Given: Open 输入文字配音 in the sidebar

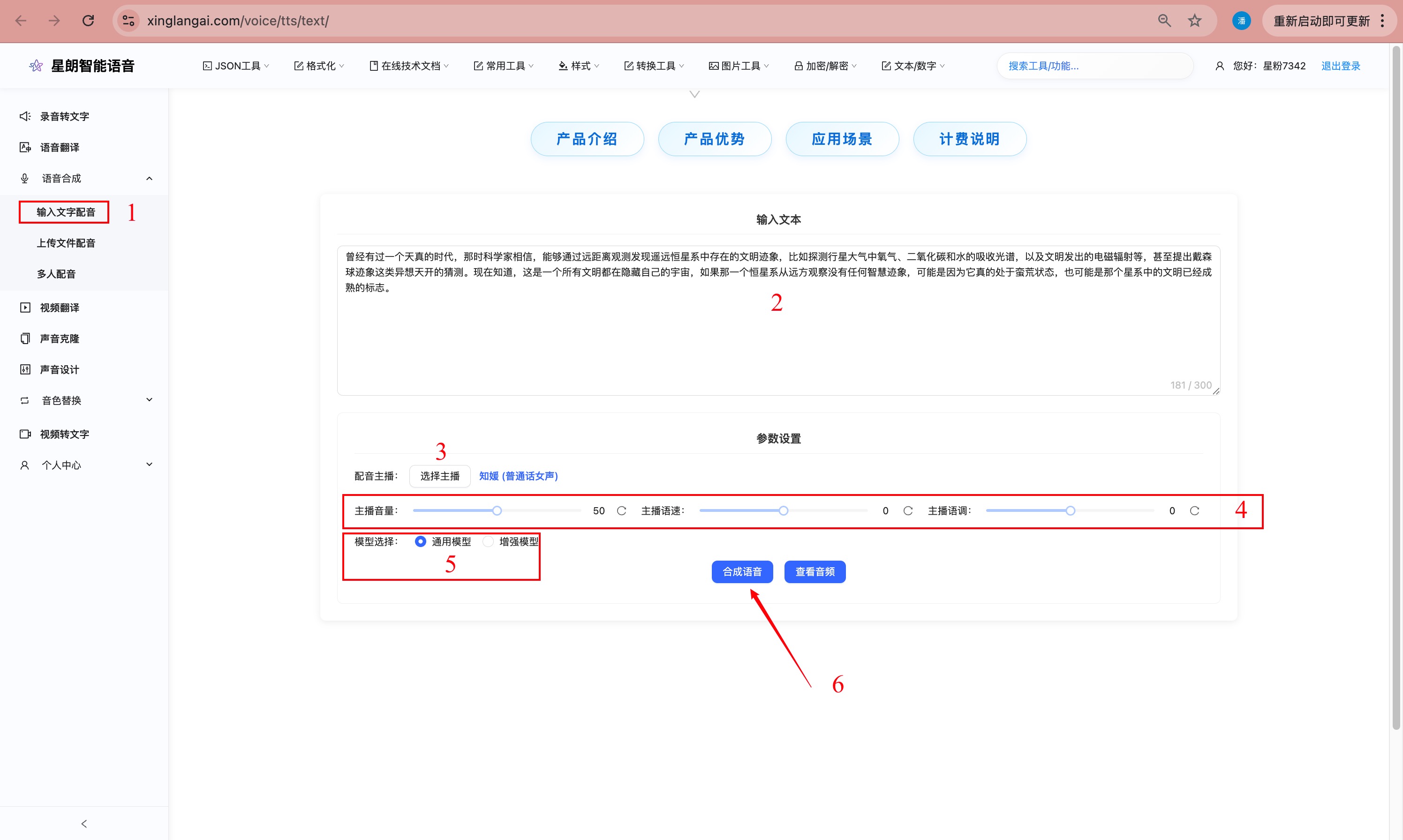Looking at the screenshot, I should [66, 212].
